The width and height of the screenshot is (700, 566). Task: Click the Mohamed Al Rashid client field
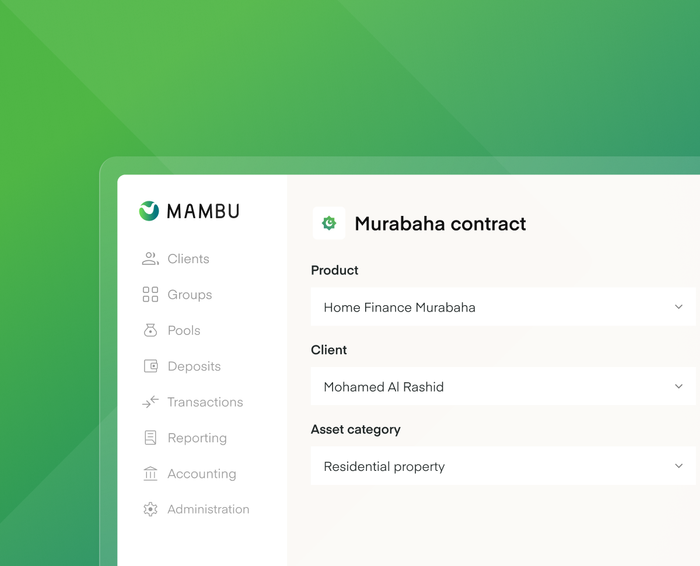coord(503,386)
